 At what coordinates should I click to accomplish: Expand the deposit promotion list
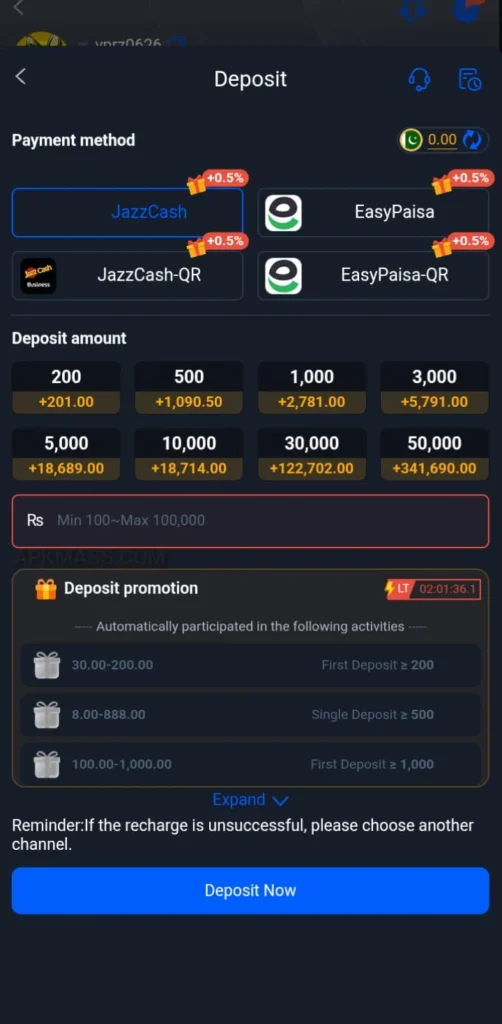point(250,800)
